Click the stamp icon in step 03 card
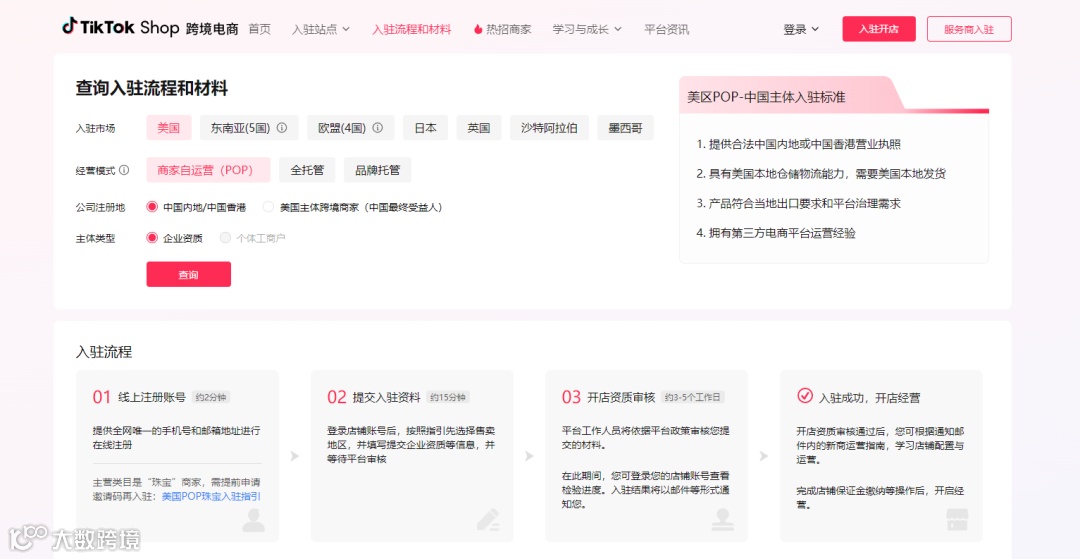 pos(723,520)
